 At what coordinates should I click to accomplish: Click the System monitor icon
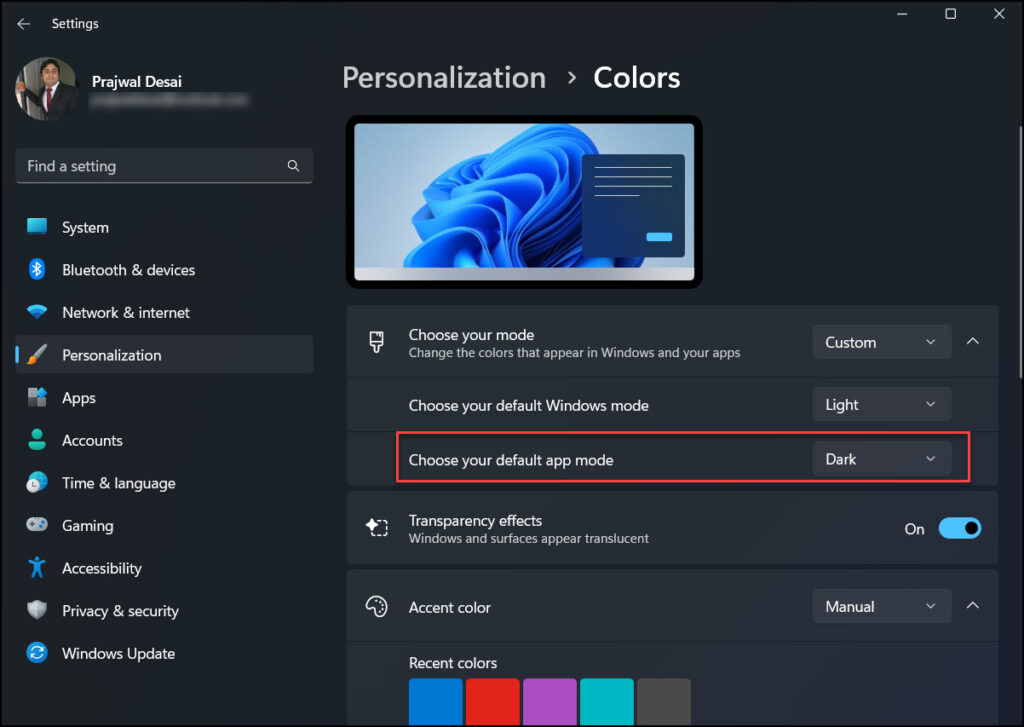(x=37, y=227)
